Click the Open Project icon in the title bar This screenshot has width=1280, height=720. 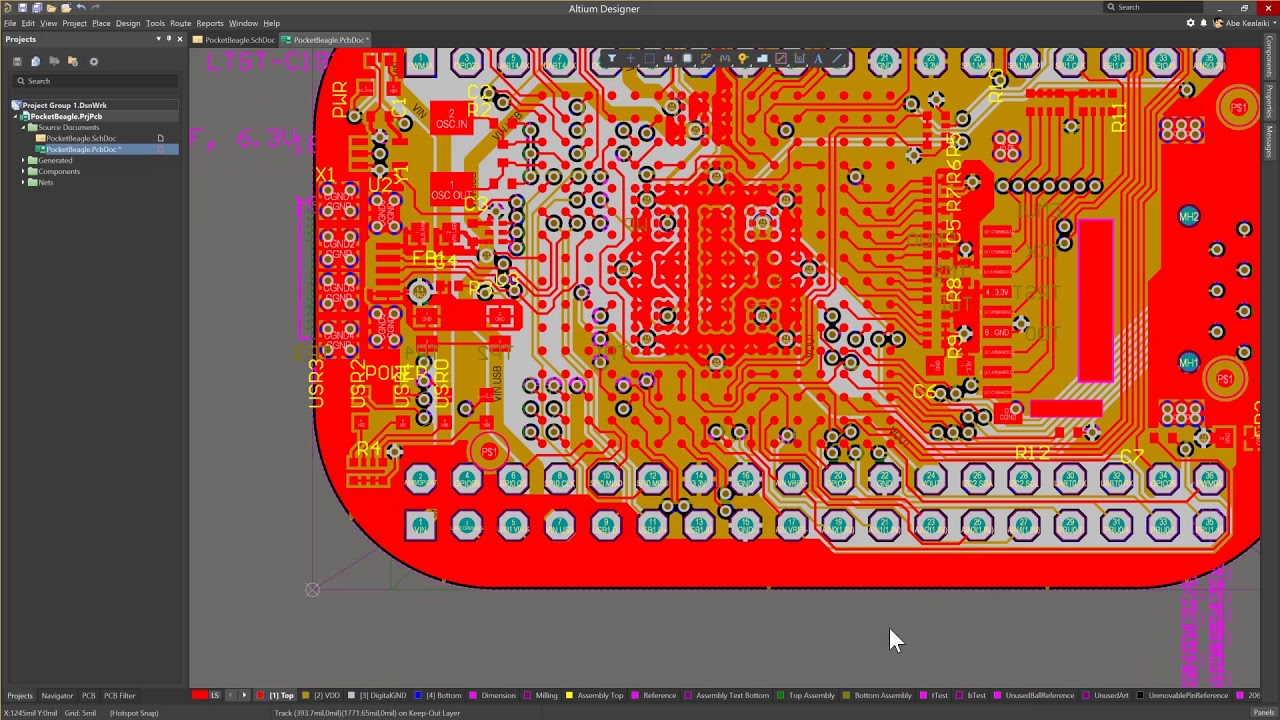click(66, 8)
